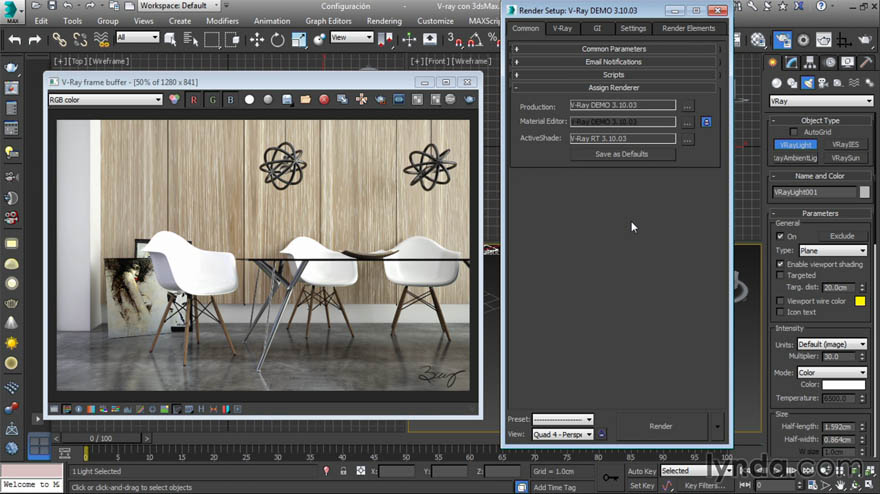Expand the Email Notifications rollout
The height and width of the screenshot is (494, 880).
coord(613,62)
